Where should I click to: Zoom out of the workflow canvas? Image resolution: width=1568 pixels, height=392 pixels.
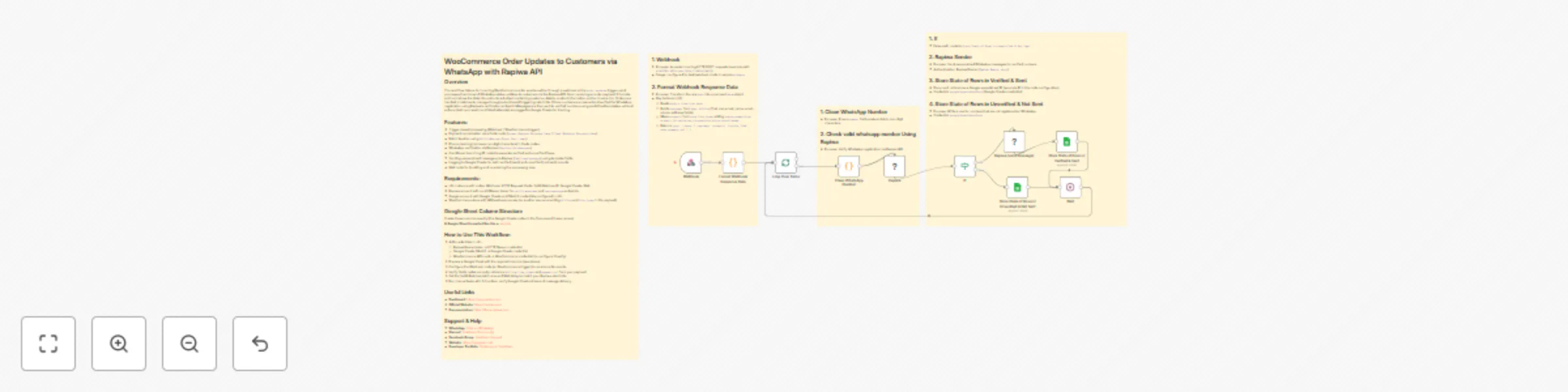(x=189, y=344)
